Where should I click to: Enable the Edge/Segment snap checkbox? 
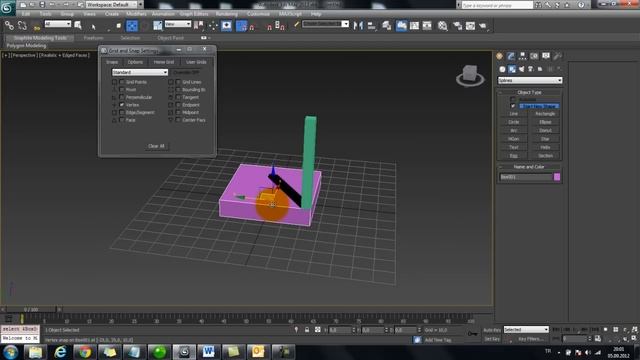(x=122, y=112)
